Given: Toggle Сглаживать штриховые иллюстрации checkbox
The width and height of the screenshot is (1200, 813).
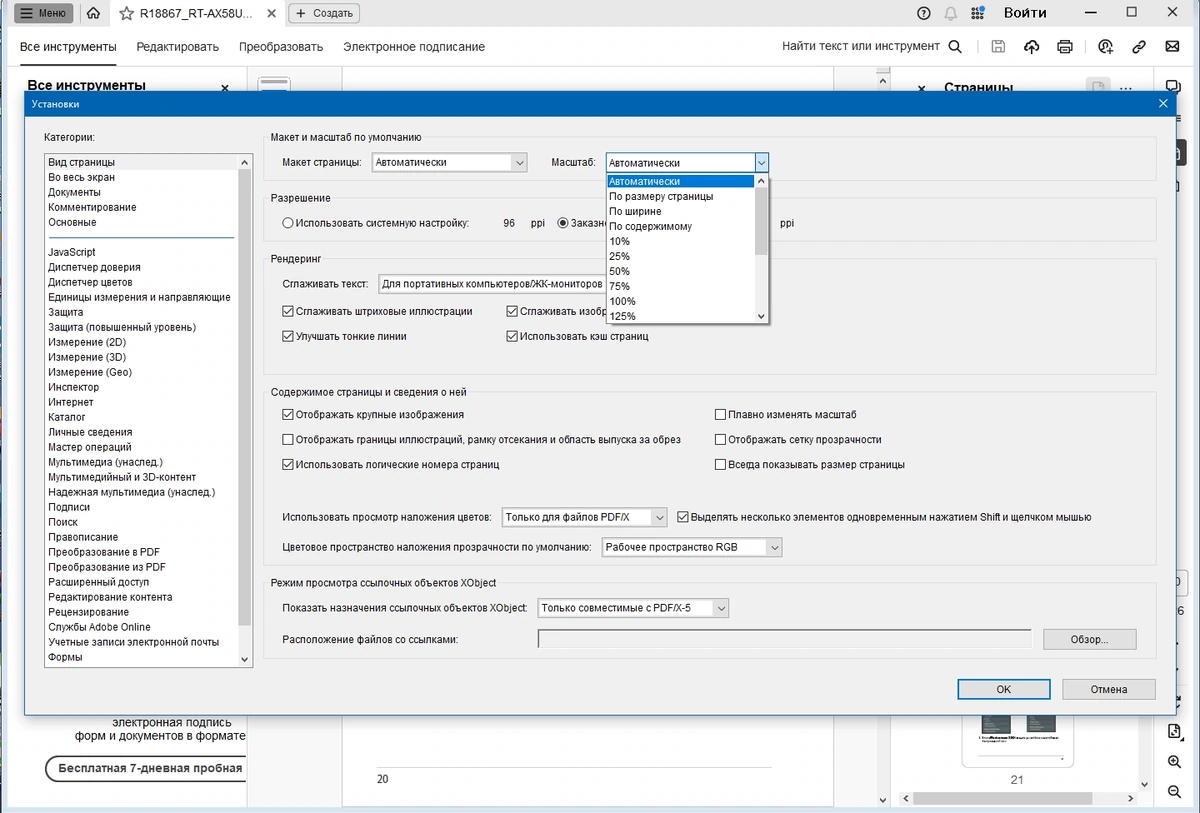Looking at the screenshot, I should [x=288, y=312].
